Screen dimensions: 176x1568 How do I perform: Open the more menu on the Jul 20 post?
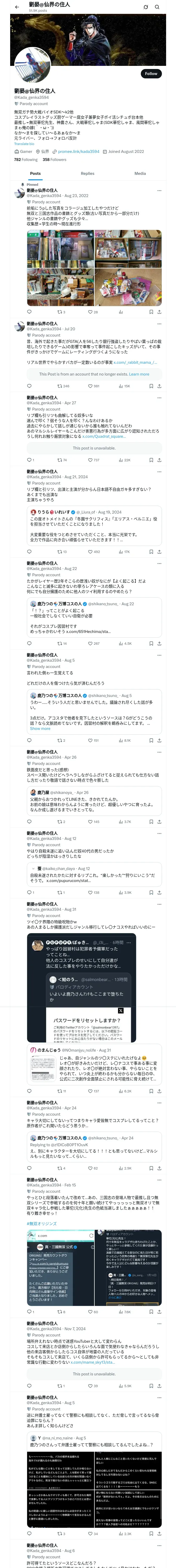(x=160, y=323)
